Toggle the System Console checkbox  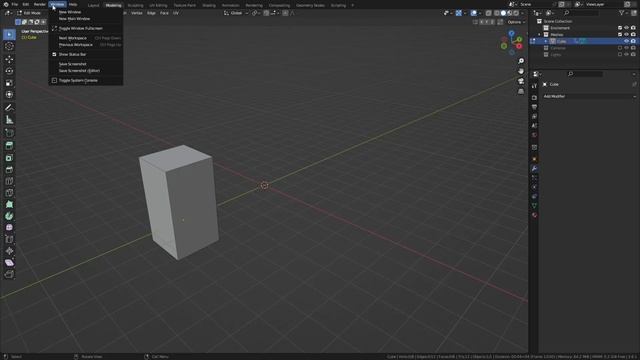pos(54,80)
